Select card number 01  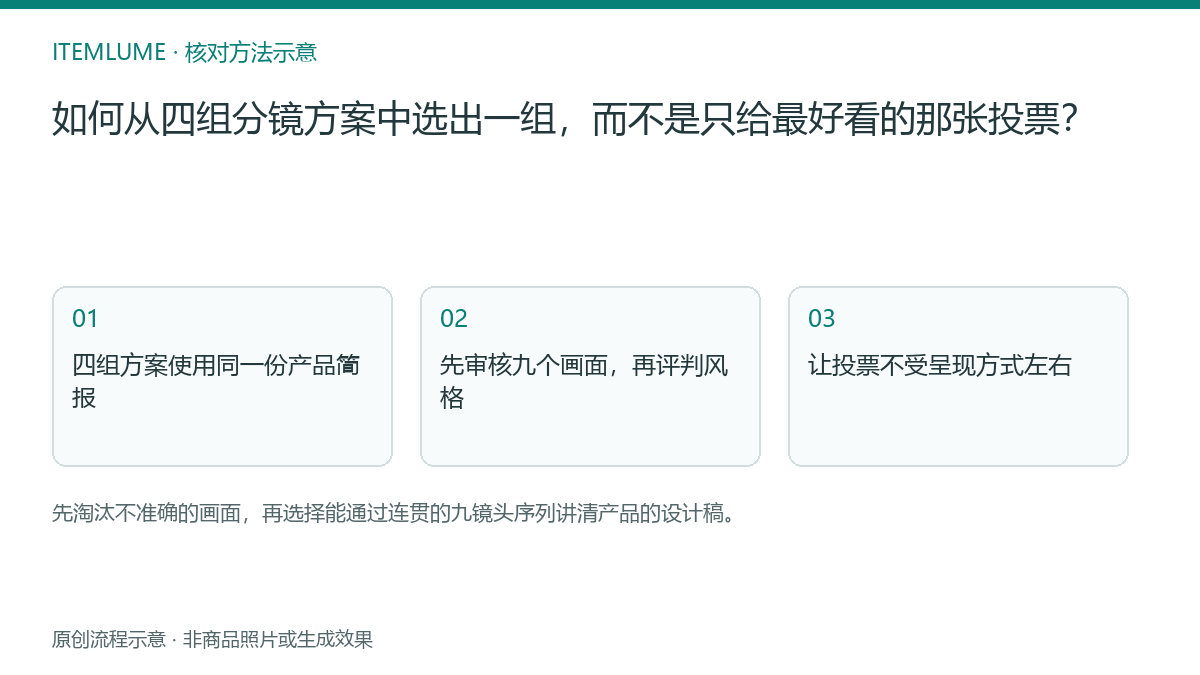222,376
